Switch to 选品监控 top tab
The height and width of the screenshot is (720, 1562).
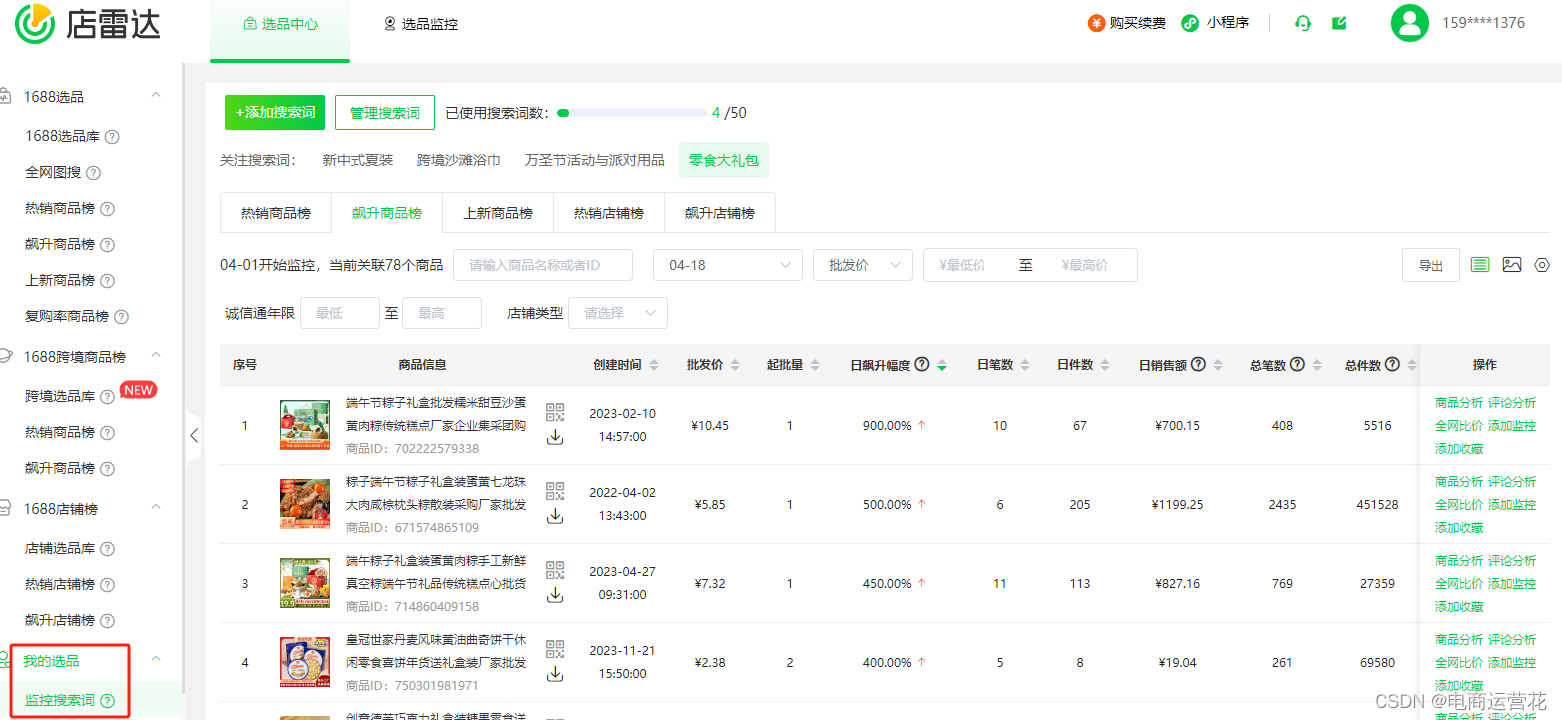pyautogui.click(x=420, y=23)
